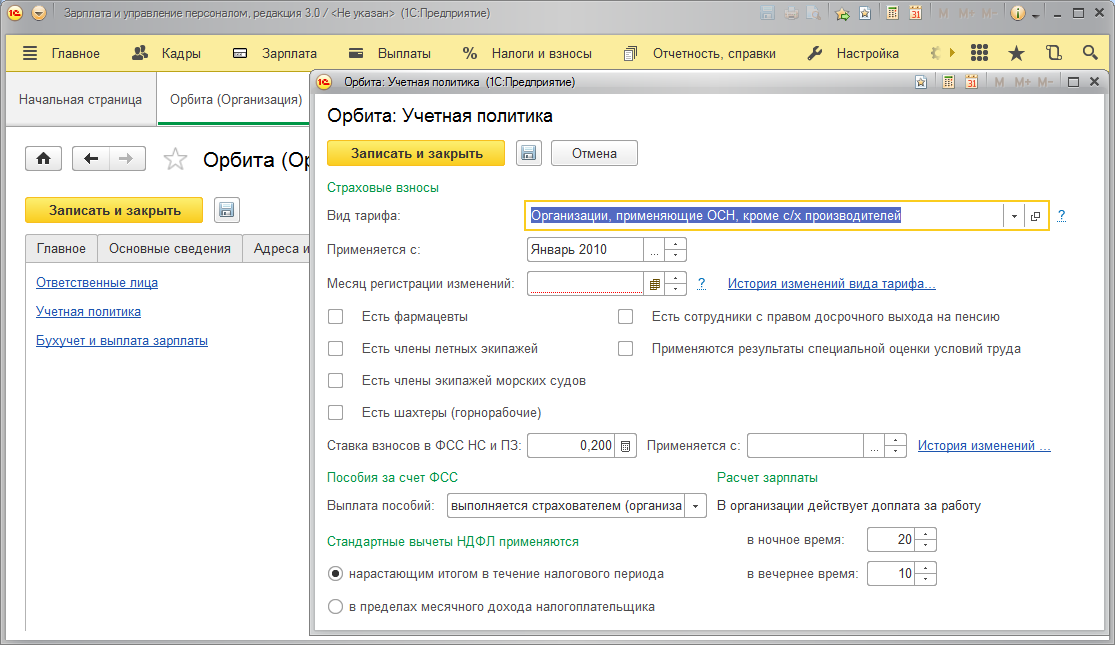Viewport: 1115px width, 645px height.
Task: Click the back arrow navigation button
Action: coord(91,159)
